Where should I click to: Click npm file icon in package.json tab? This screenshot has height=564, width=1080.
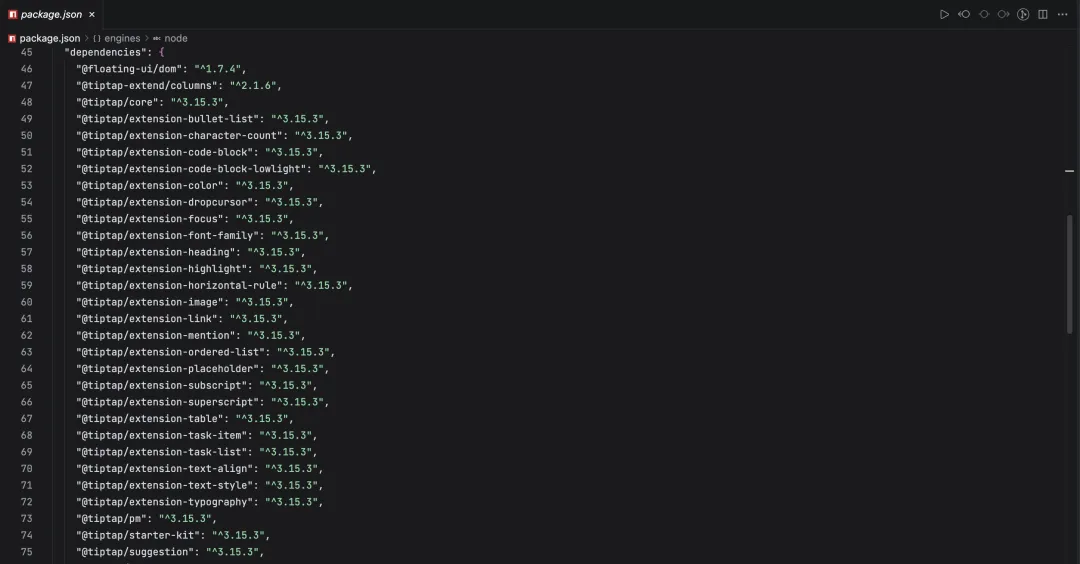point(12,14)
